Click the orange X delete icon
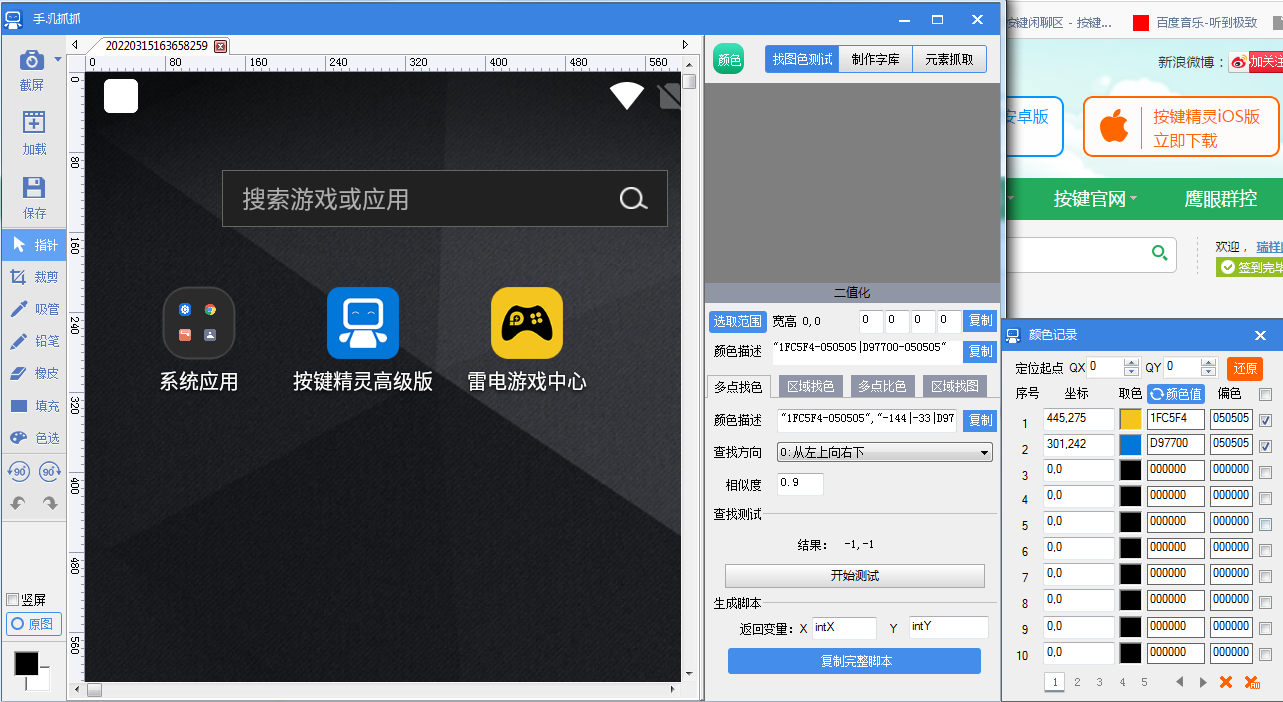Viewport: 1283px width, 702px height. click(x=1226, y=682)
